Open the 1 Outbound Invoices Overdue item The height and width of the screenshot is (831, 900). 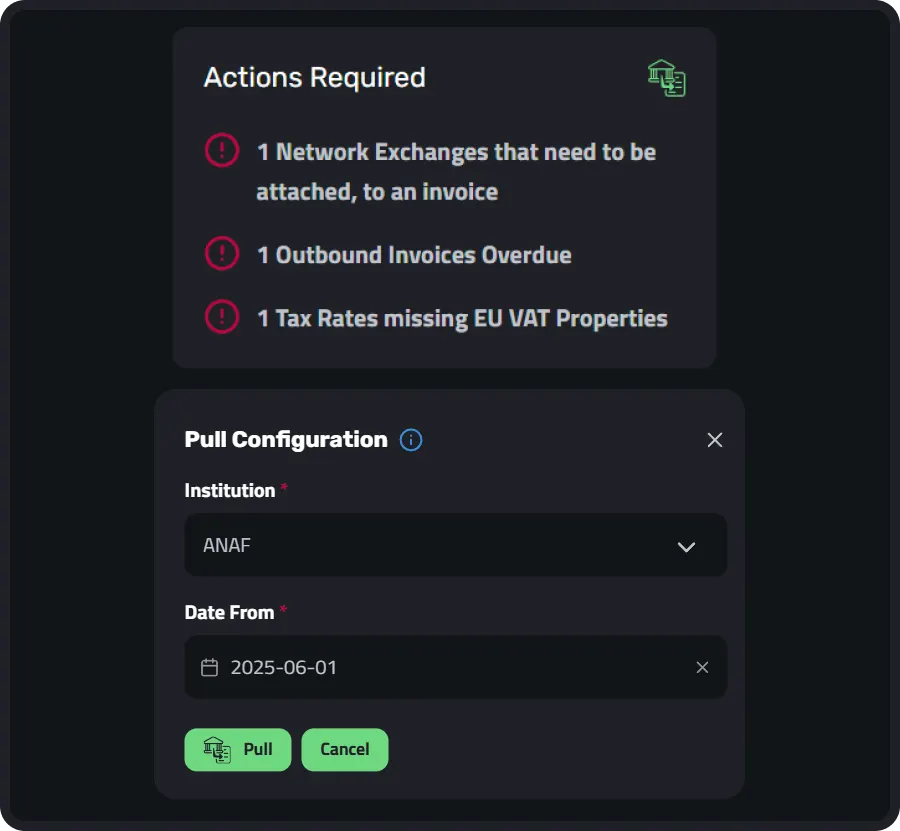point(414,255)
